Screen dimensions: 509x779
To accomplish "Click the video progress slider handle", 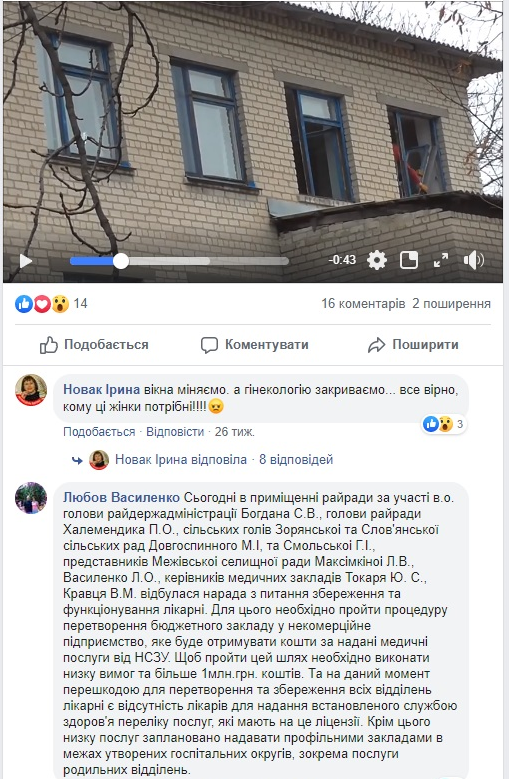I will [121, 261].
